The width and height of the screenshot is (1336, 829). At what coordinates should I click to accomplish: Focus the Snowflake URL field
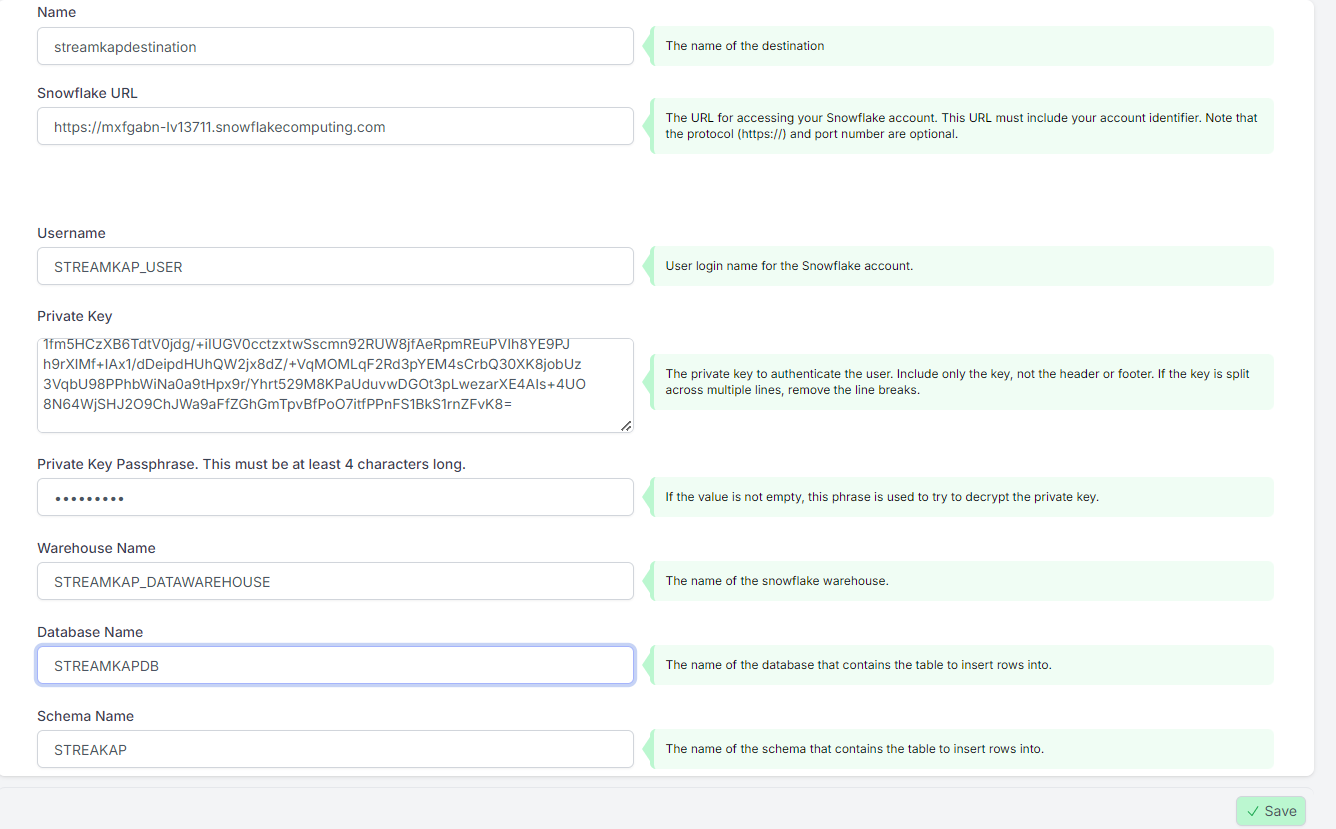click(x=335, y=126)
